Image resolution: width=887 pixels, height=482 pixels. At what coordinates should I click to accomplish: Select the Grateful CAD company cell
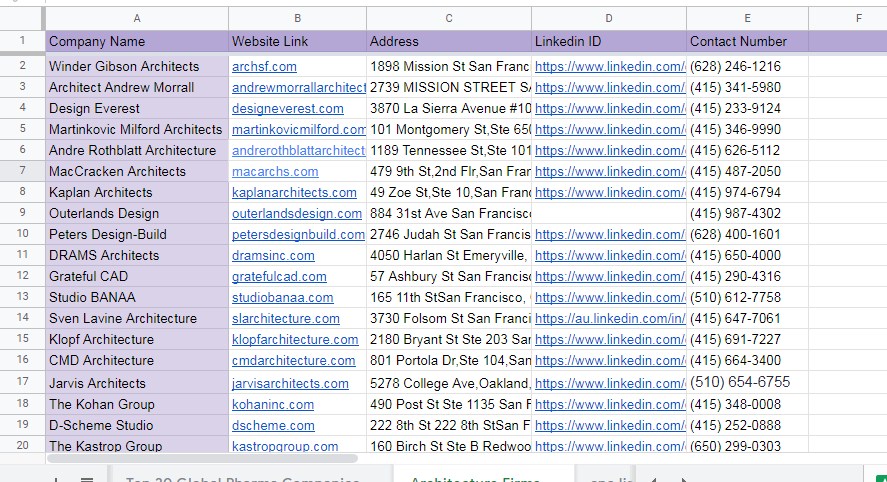(137, 277)
